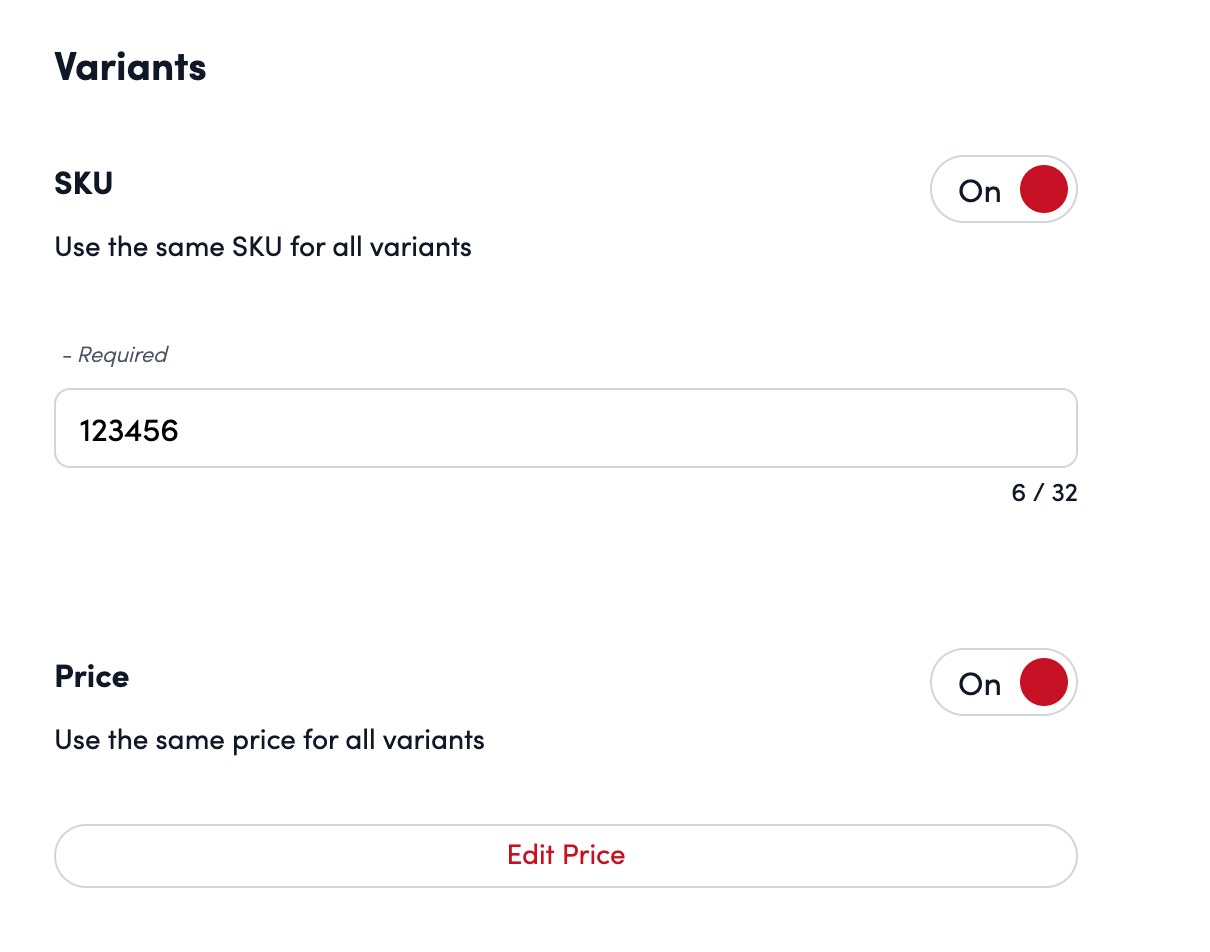Click "Use the same SKU for all variants" text

(x=263, y=246)
